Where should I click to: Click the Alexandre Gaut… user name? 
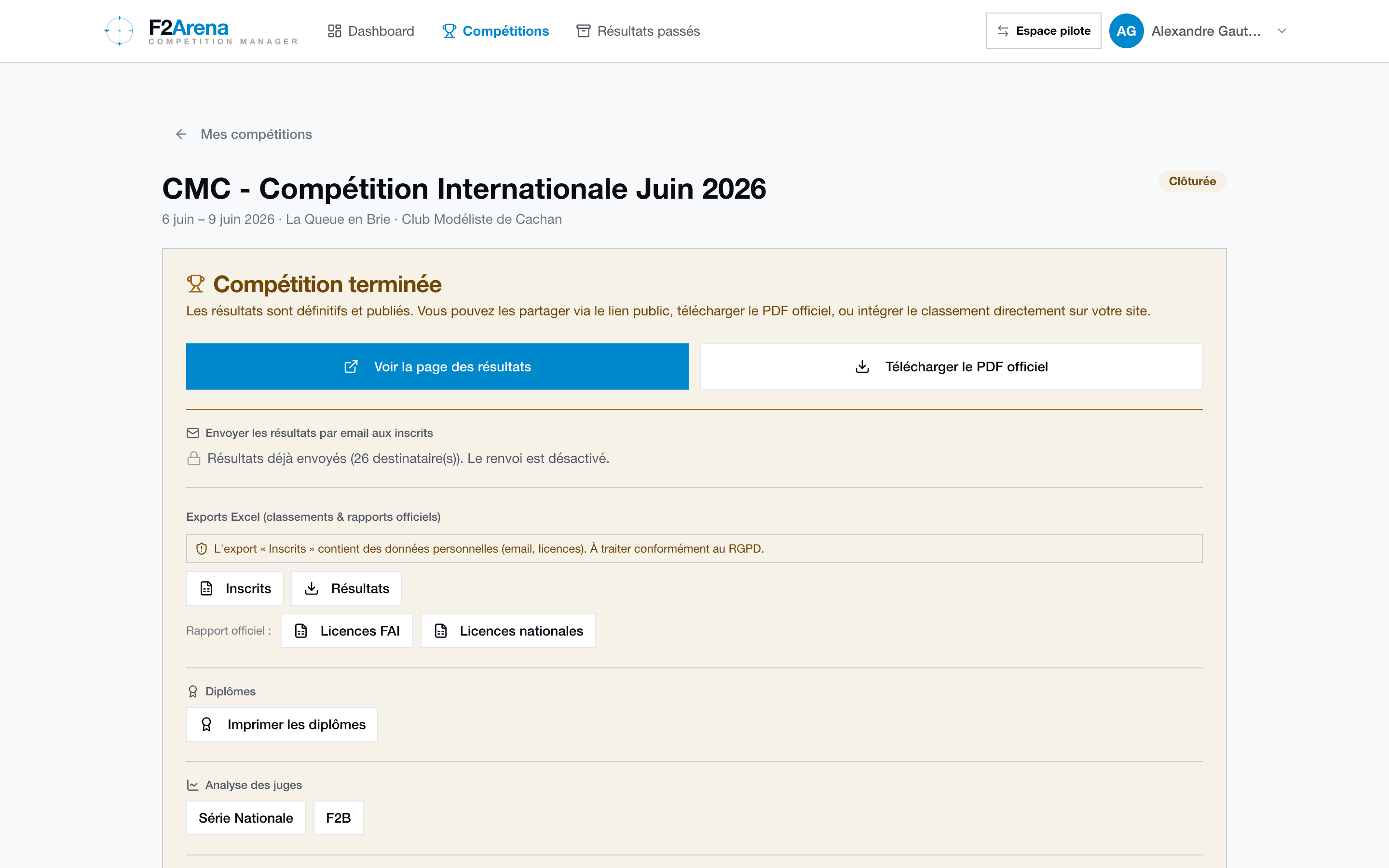(1206, 31)
